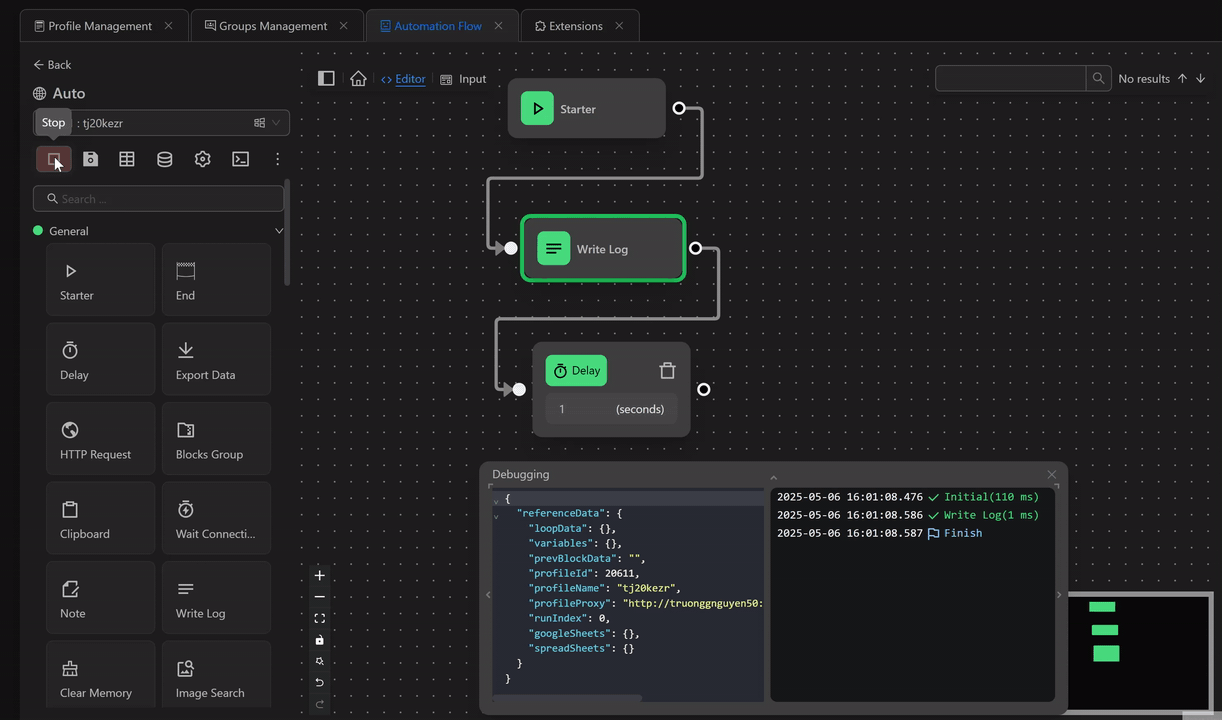Toggle search direction with the up arrow
1222x720 pixels.
click(1181, 78)
